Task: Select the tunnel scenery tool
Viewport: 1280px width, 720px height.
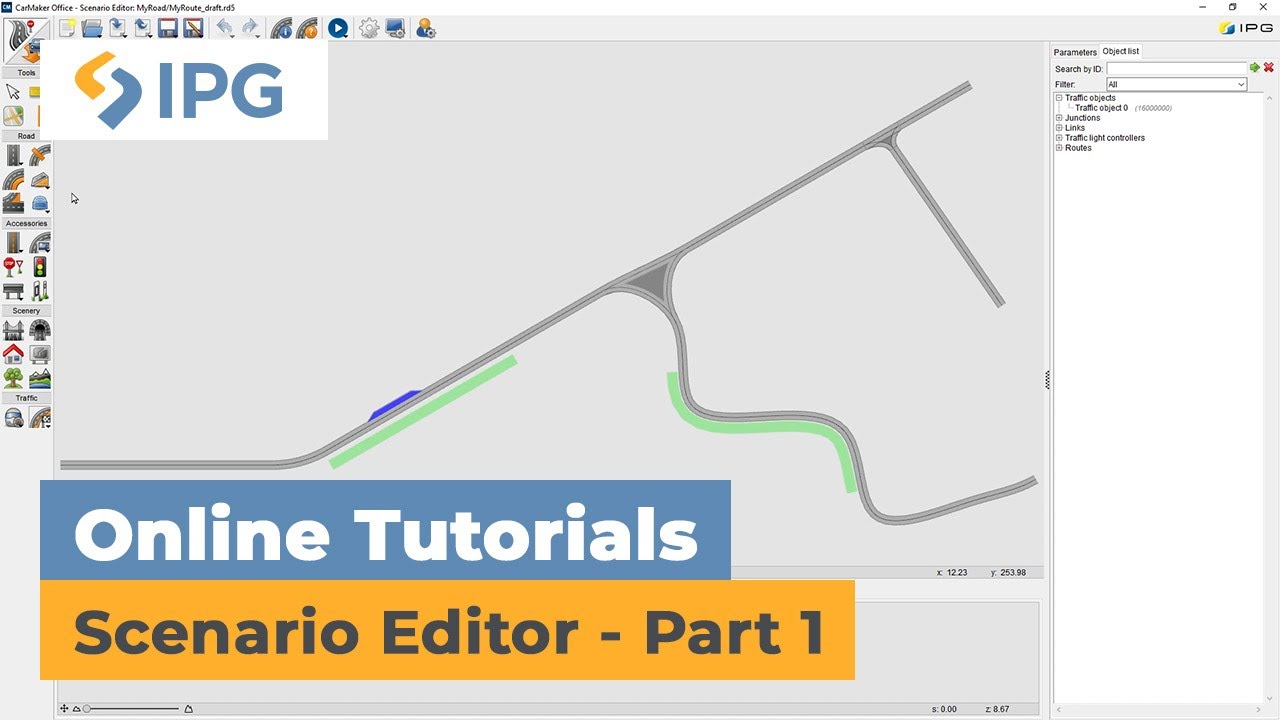Action: tap(40, 330)
